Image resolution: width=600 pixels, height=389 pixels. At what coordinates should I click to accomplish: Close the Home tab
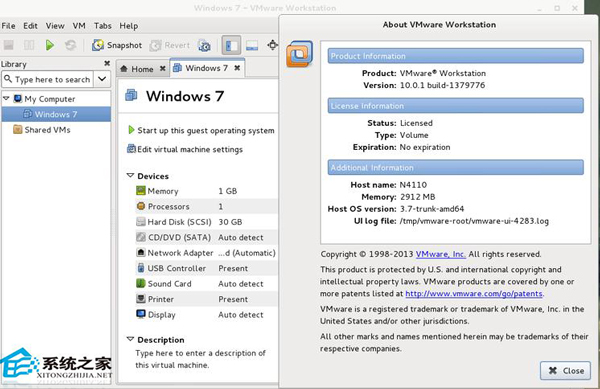pyautogui.click(x=163, y=68)
